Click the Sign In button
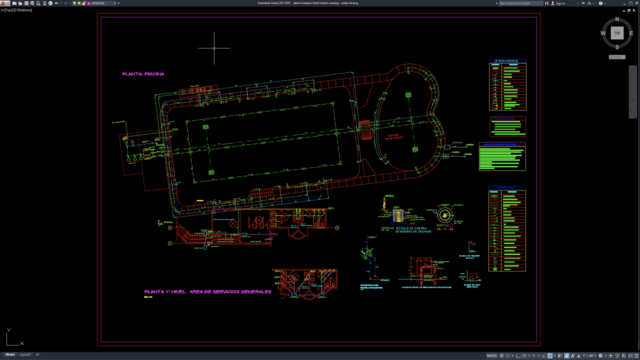Screen dimensions: 640x360 [558, 3]
